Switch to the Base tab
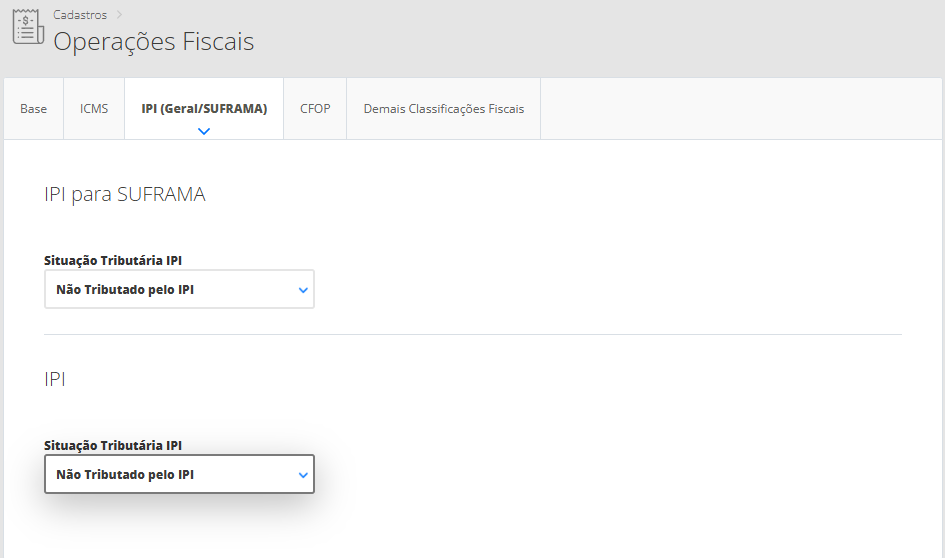 pyautogui.click(x=33, y=109)
